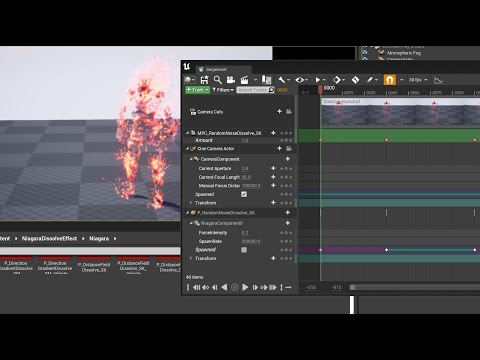Viewport: 480px width, 360px height.
Task: Open the world selection dropdown icon
Action: point(190,80)
